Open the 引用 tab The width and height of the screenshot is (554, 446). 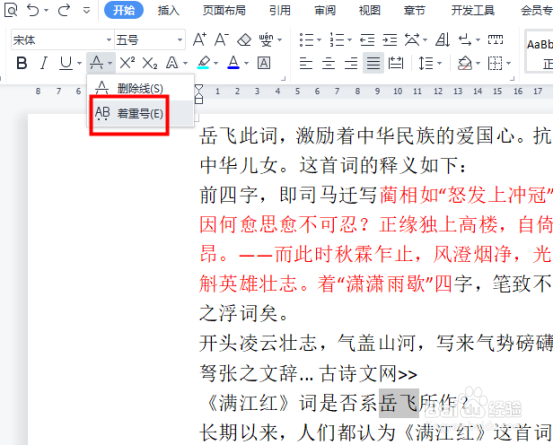point(280,11)
